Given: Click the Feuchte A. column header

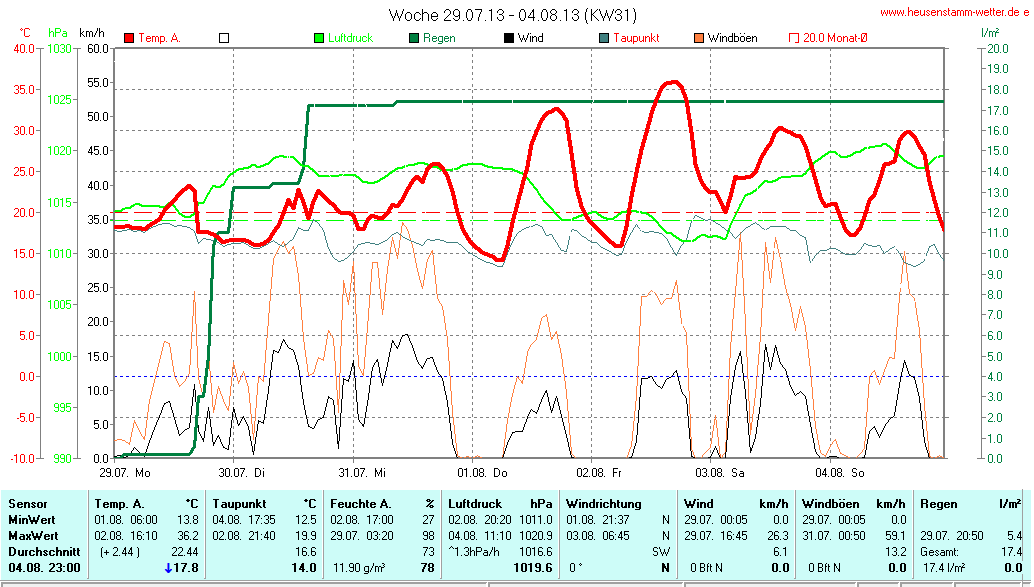Looking at the screenshot, I should pyautogui.click(x=361, y=504).
